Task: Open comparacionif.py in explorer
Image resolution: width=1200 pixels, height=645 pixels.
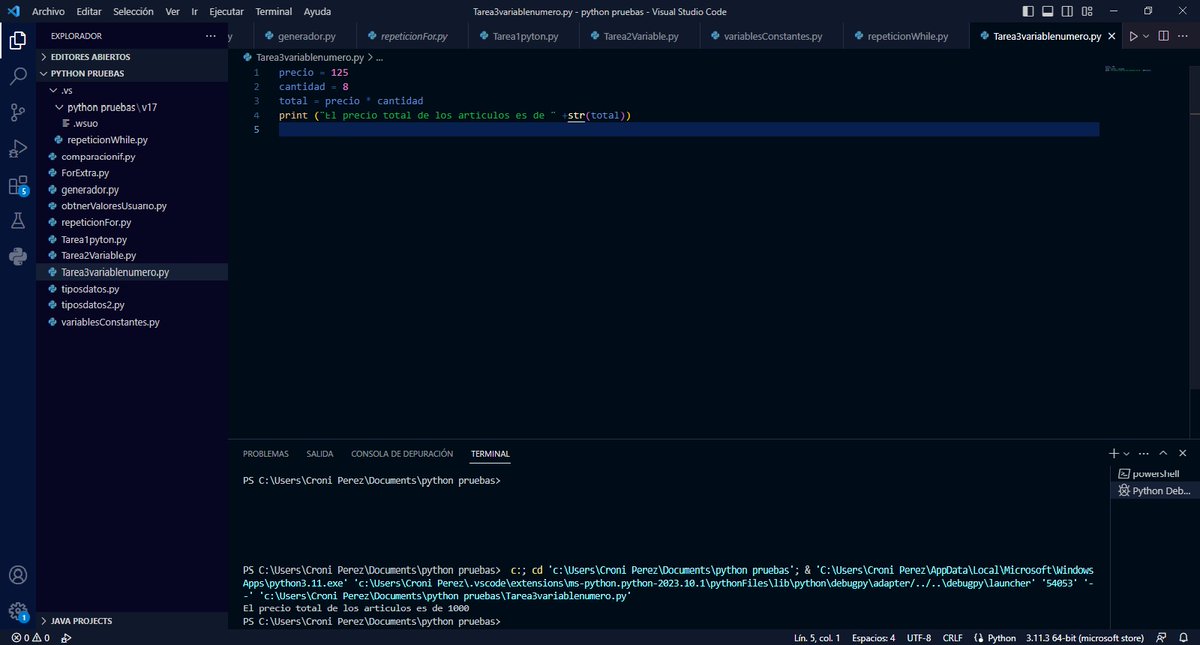Action: point(132,157)
